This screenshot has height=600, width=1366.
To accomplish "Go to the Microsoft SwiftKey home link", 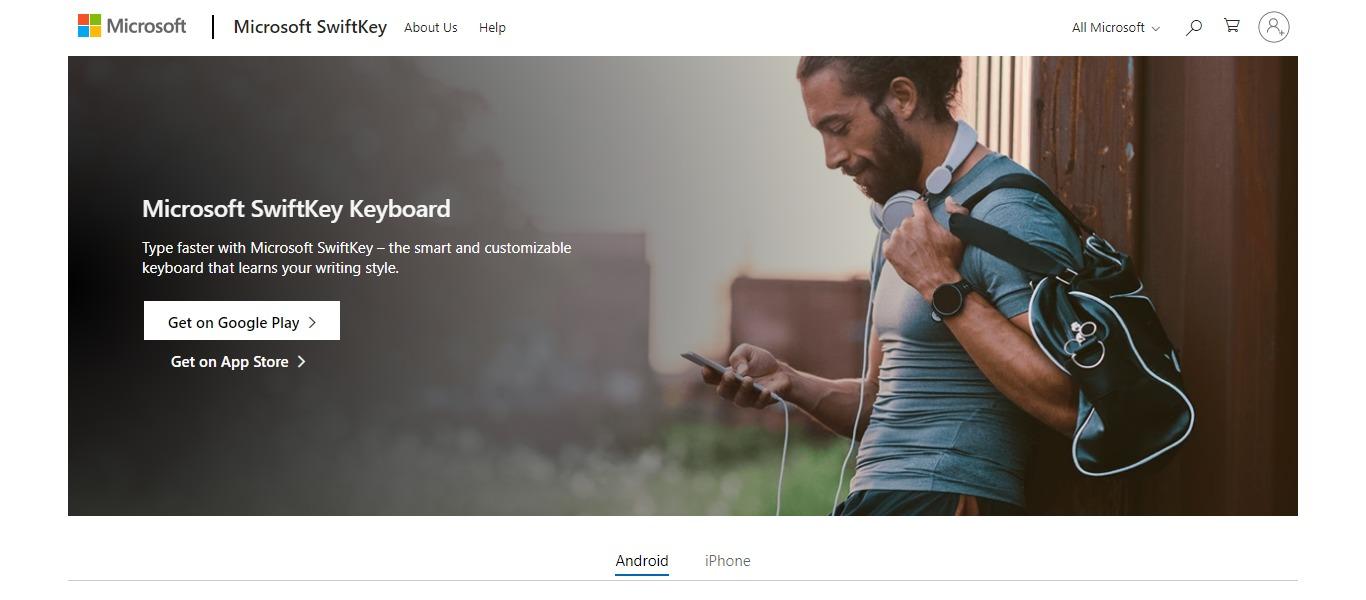I will coord(310,27).
